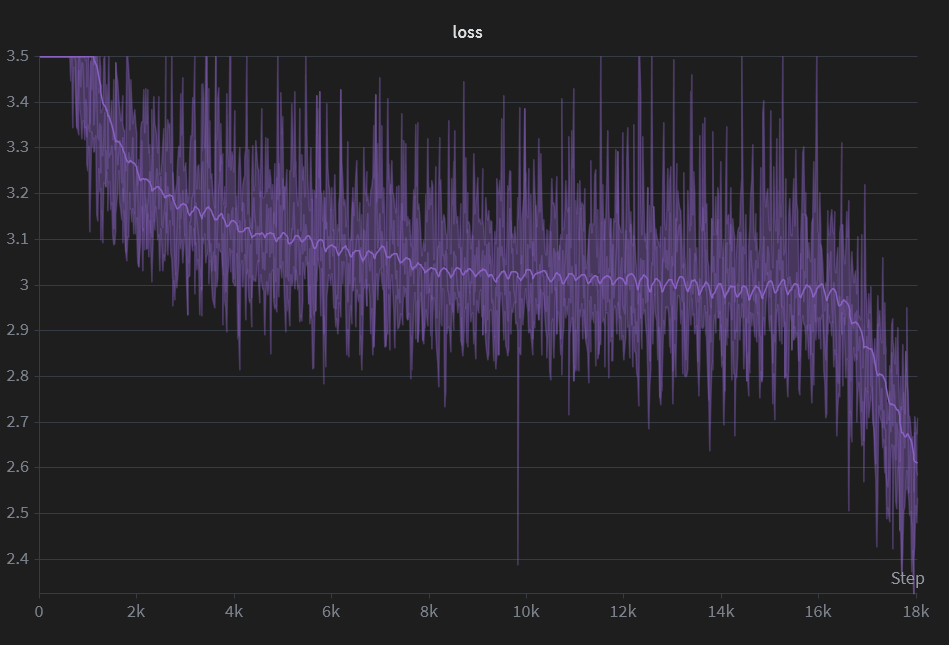Click the 14k x-axis tick label
Screen dimensions: 949x645
721,611
